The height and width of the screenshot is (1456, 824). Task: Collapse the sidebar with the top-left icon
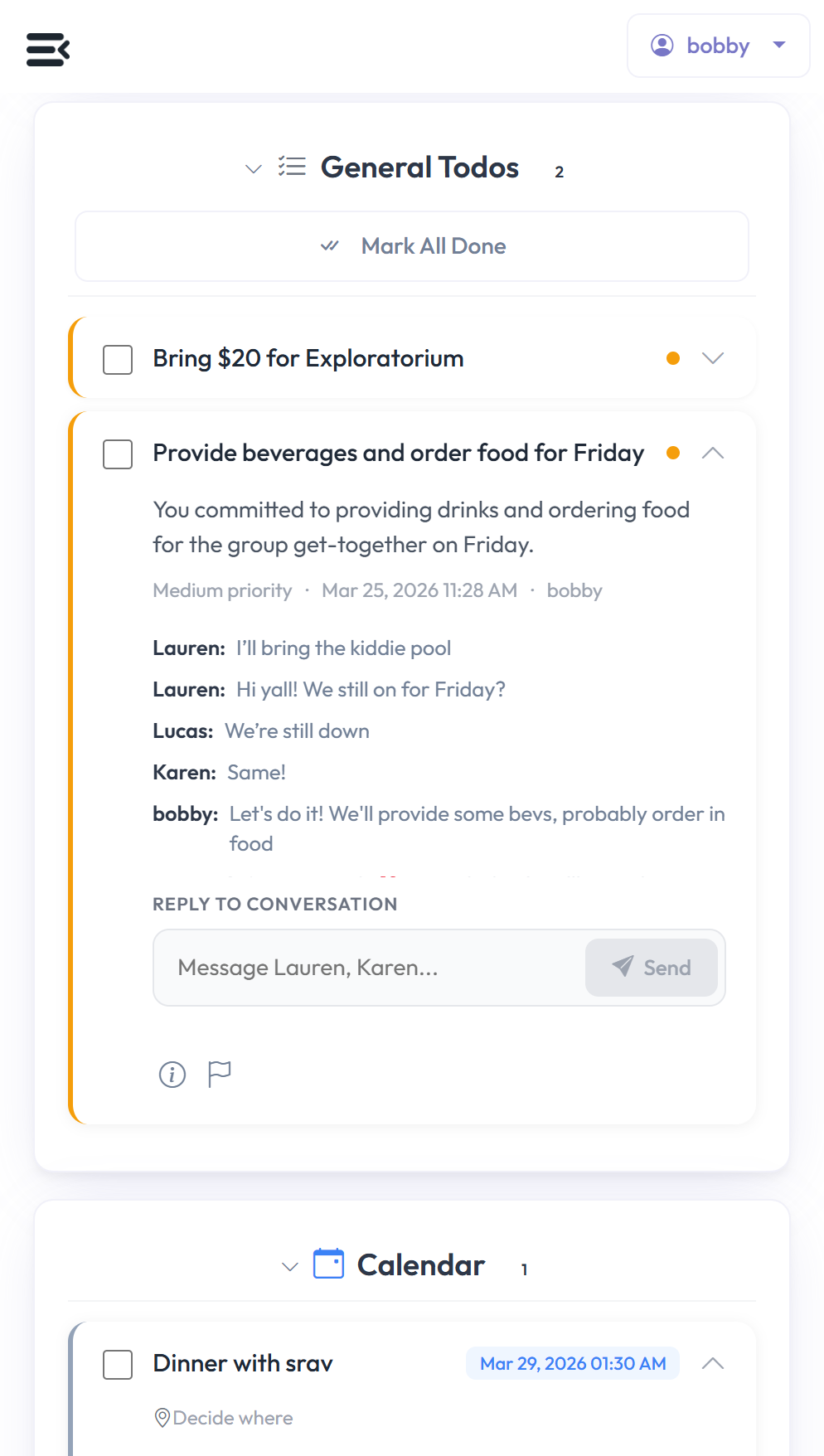(47, 50)
